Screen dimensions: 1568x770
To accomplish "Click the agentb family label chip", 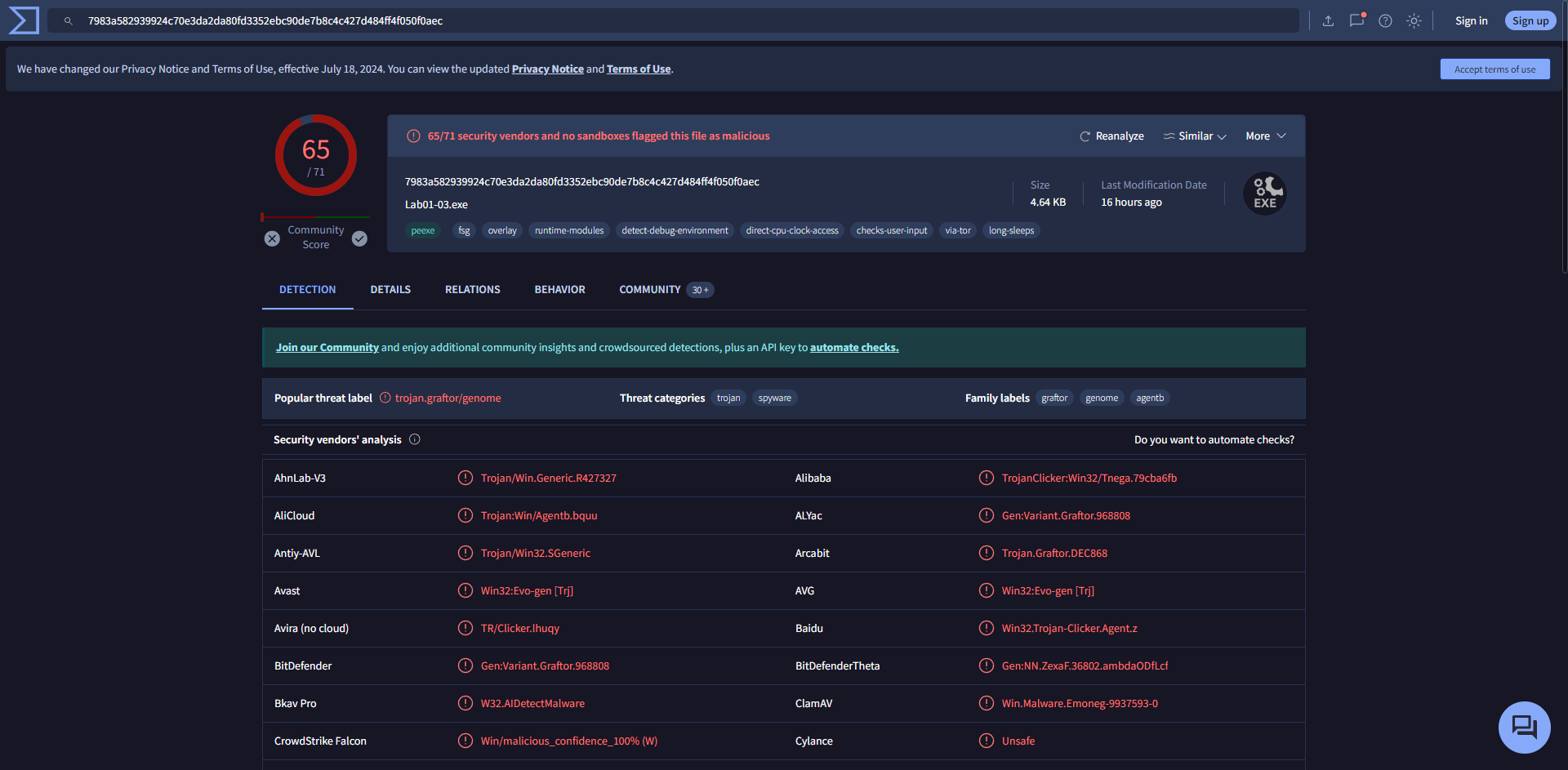I will click(1150, 398).
